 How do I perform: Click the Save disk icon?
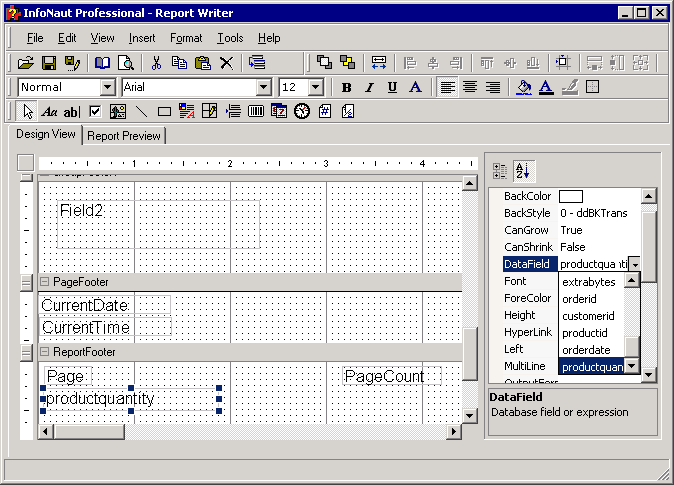pos(49,62)
